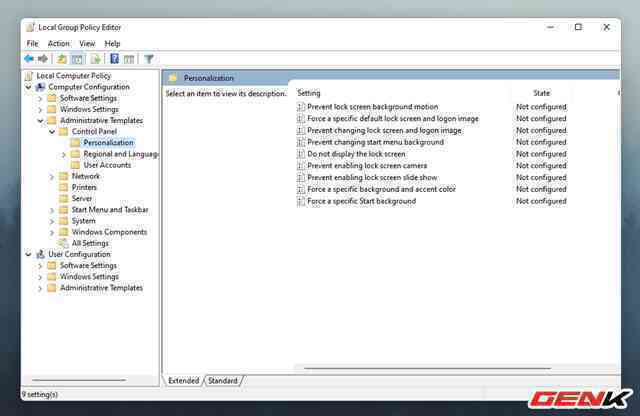Image resolution: width=640 pixels, height=416 pixels.
Task: Click the Server folder icon
Action: [64, 198]
